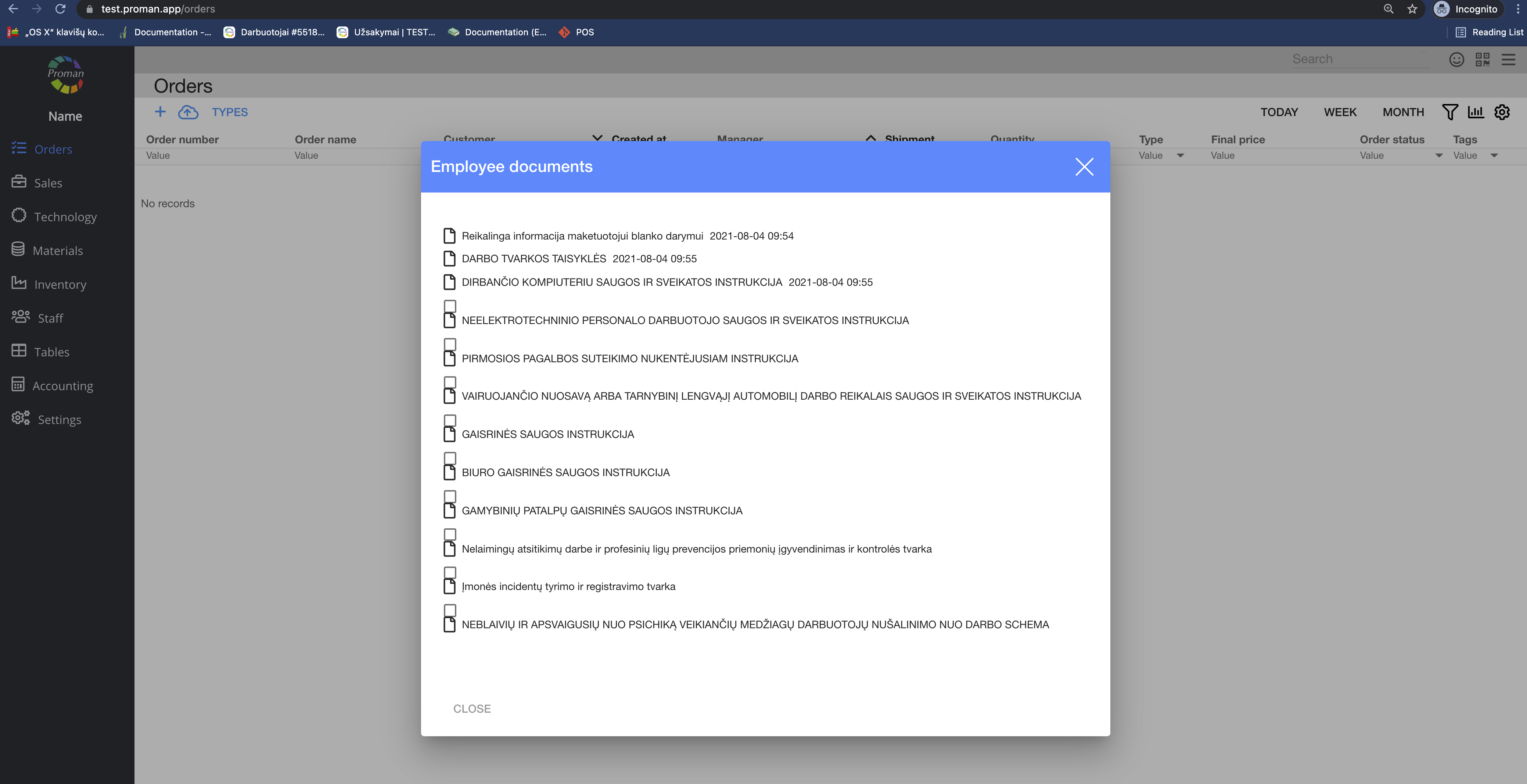Click the smiley face icon
This screenshot has height=784, width=1527.
click(1456, 59)
